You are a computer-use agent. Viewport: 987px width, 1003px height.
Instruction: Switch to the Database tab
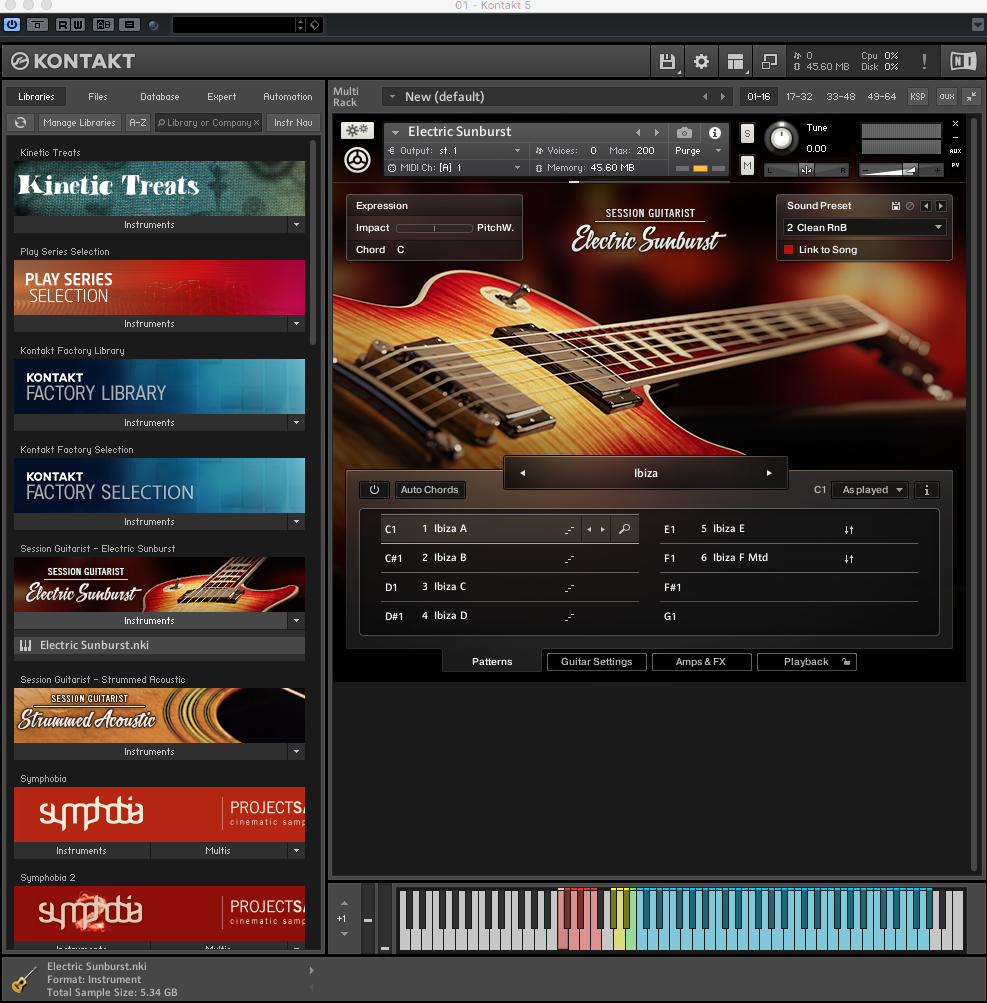point(159,97)
